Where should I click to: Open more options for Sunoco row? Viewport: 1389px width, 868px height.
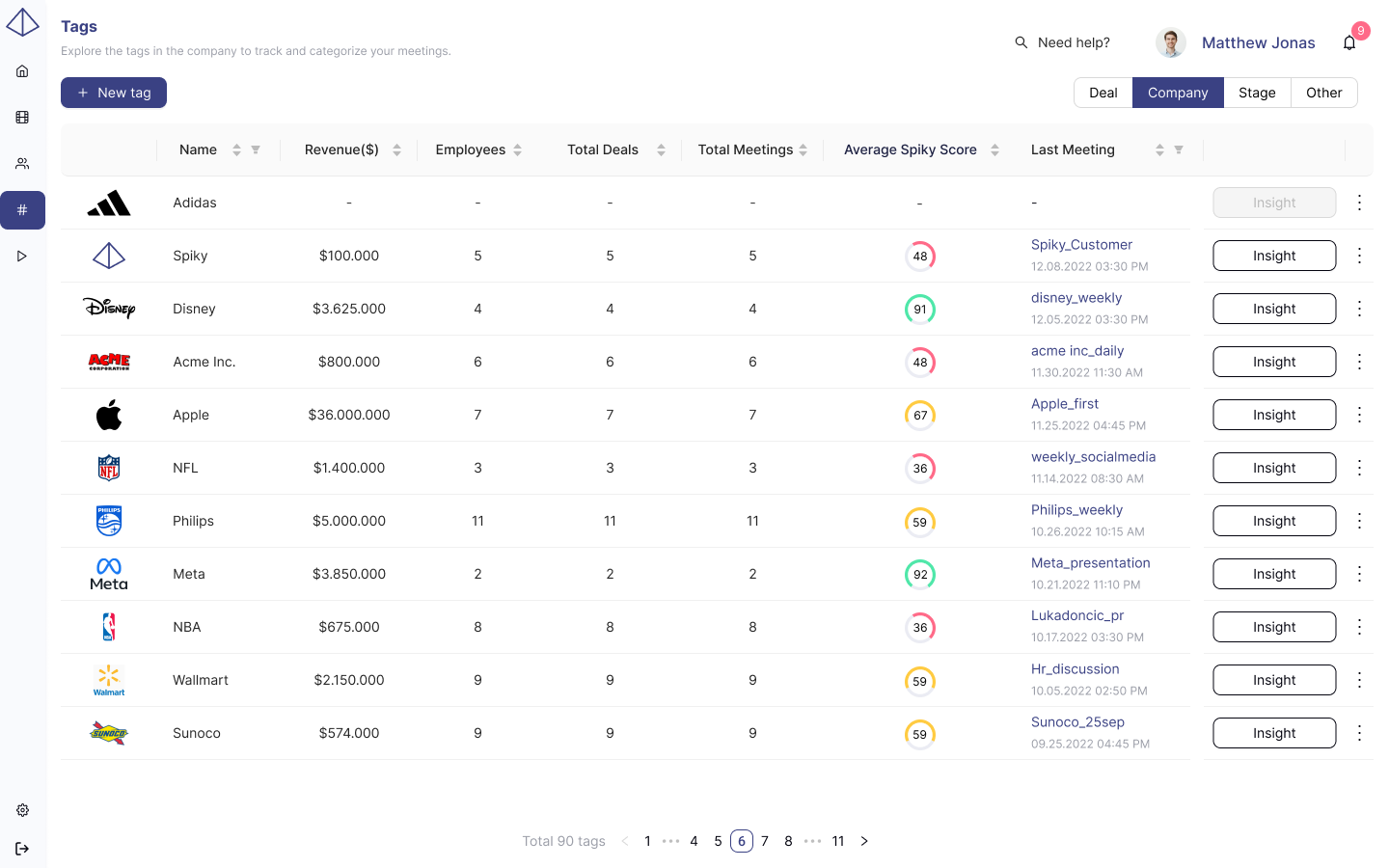(x=1359, y=733)
